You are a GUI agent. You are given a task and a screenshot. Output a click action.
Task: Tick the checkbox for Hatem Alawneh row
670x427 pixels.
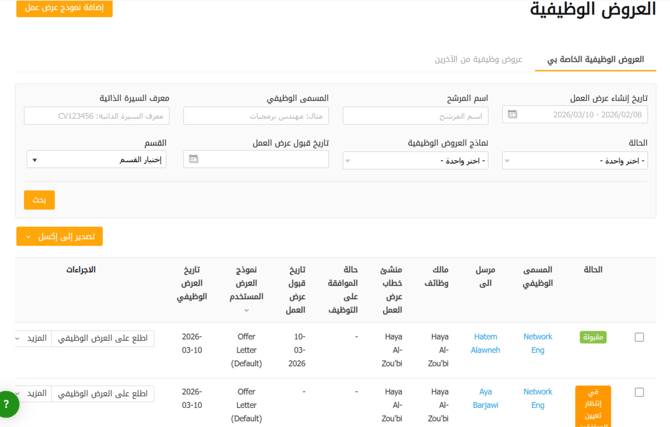pyautogui.click(x=639, y=338)
